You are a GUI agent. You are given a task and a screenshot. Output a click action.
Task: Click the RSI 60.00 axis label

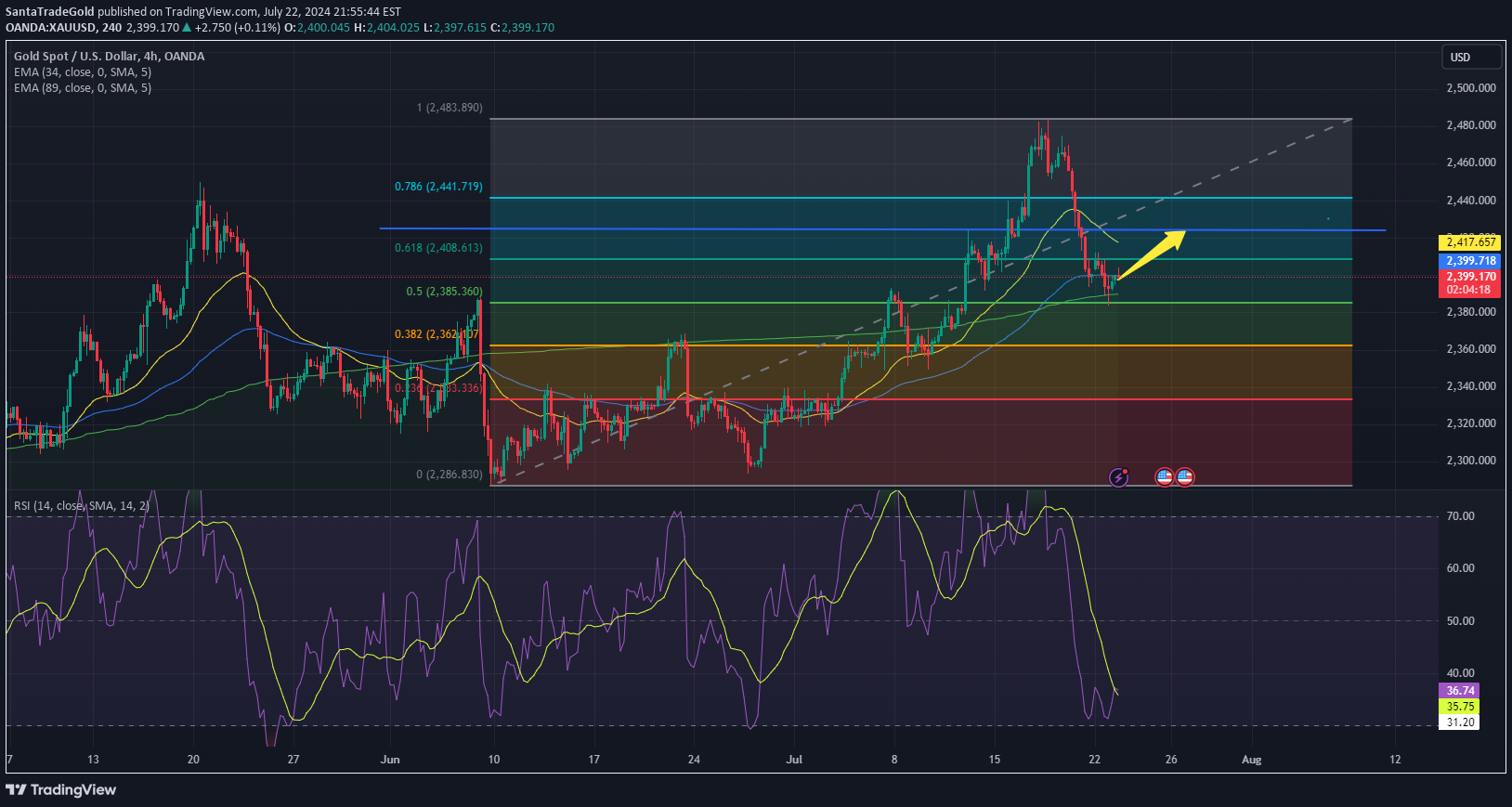1461,568
